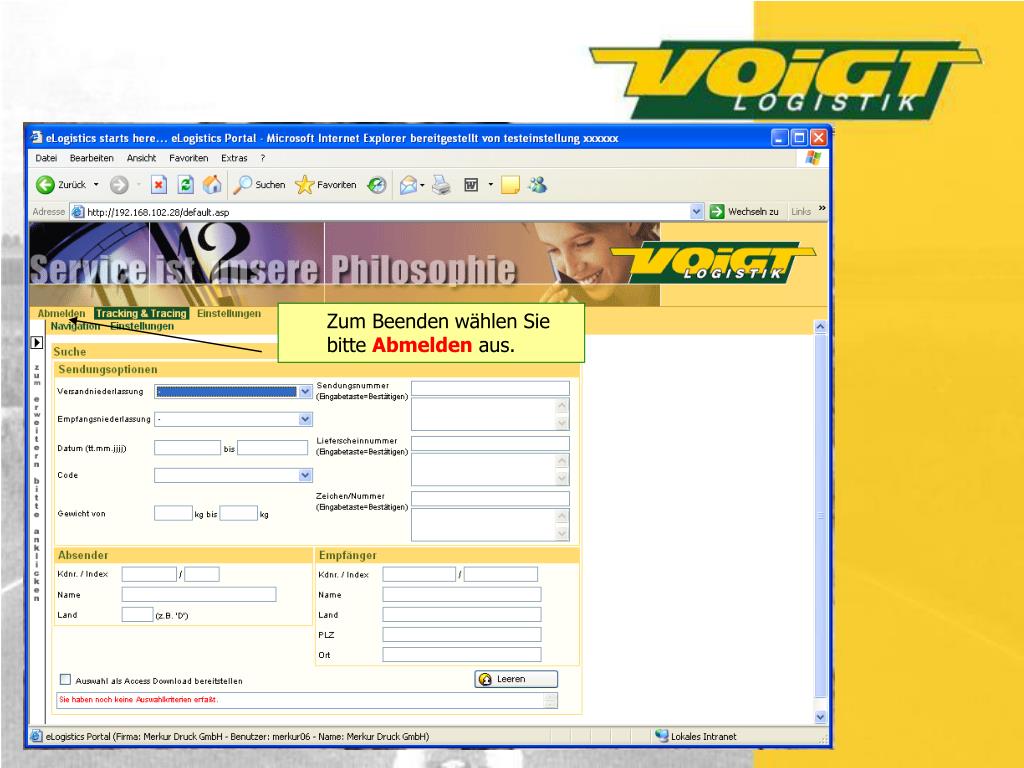
Task: Open the Empfangsniederlassung dropdown
Action: (x=305, y=419)
